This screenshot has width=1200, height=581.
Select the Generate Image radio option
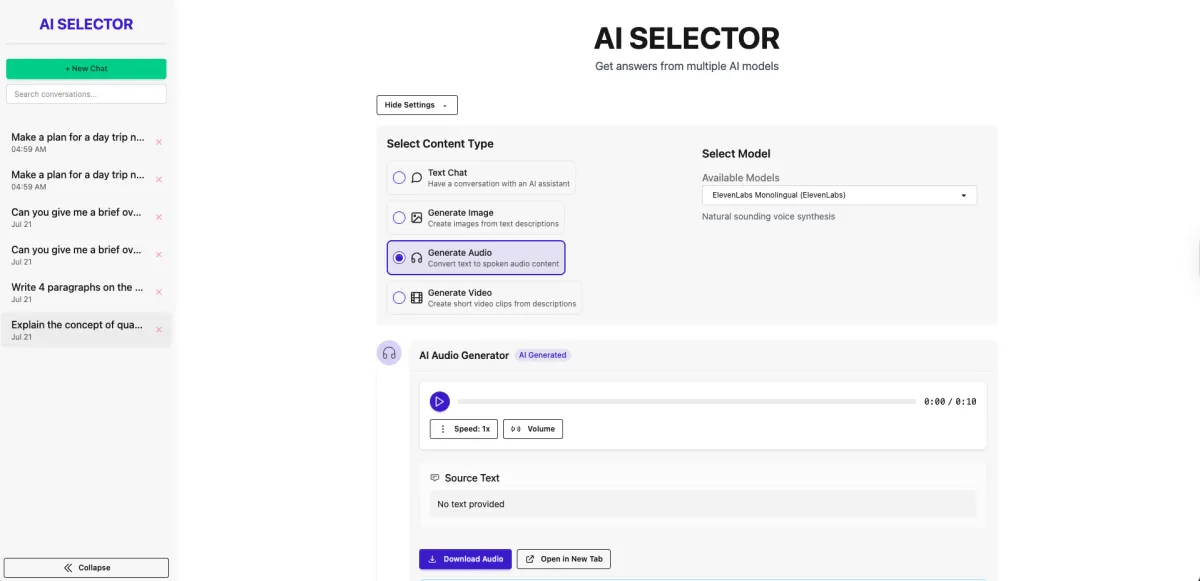tap(399, 217)
